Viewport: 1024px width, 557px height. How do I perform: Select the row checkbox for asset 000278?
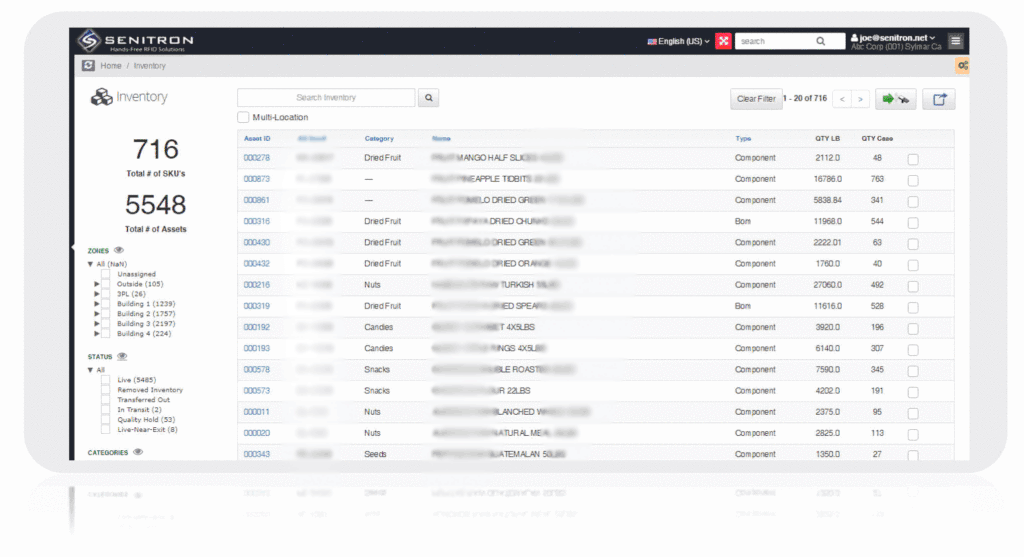(913, 159)
